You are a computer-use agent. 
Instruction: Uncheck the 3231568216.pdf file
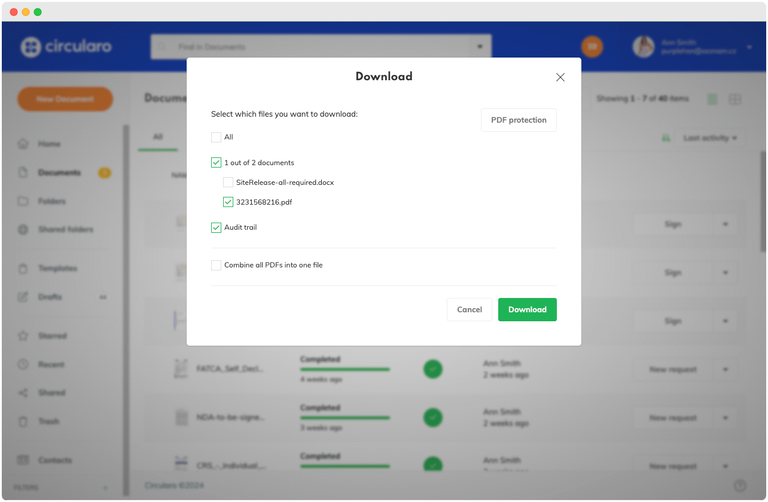(228, 202)
